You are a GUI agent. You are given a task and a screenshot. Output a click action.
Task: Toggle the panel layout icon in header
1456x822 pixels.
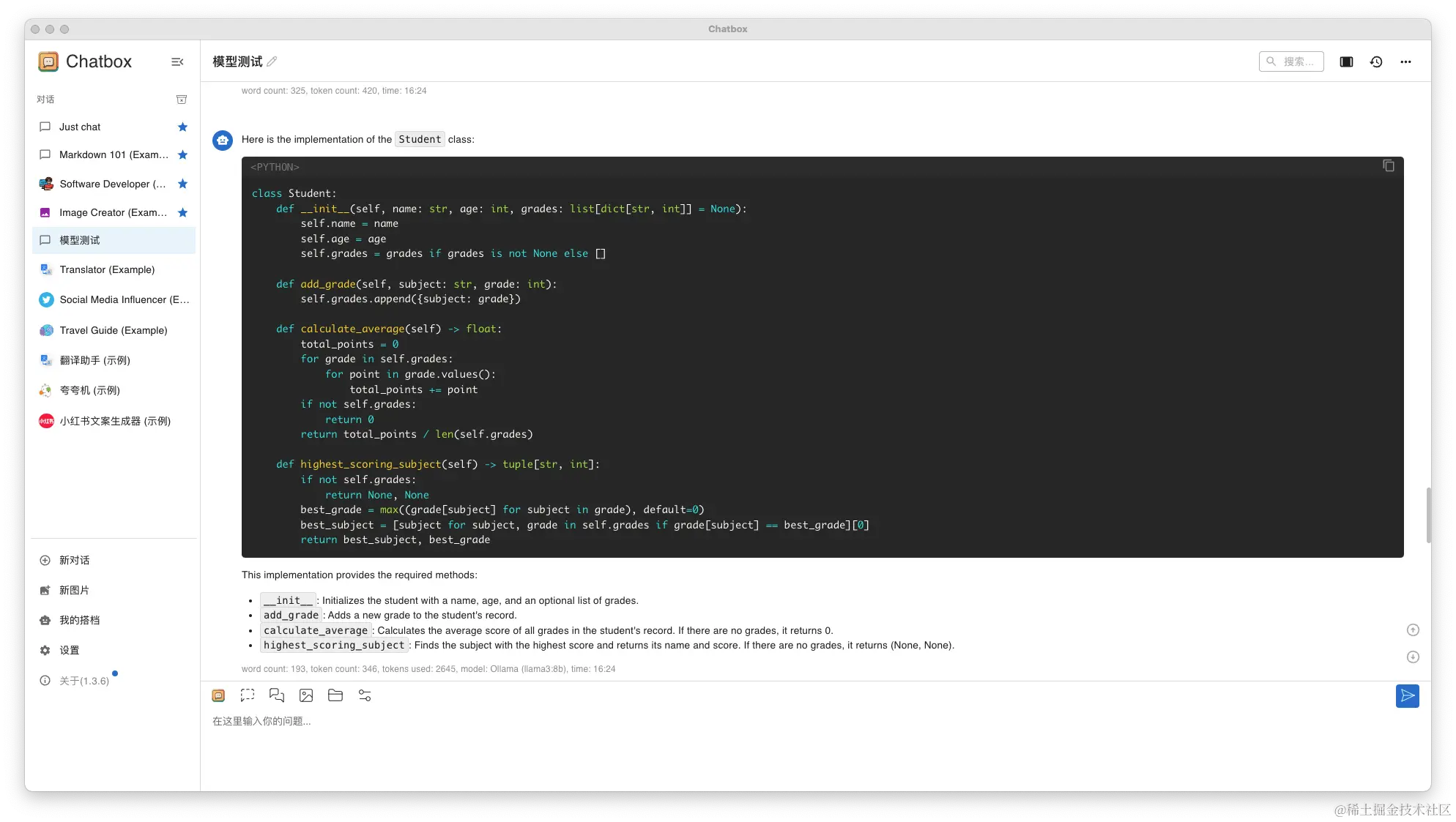(1346, 61)
